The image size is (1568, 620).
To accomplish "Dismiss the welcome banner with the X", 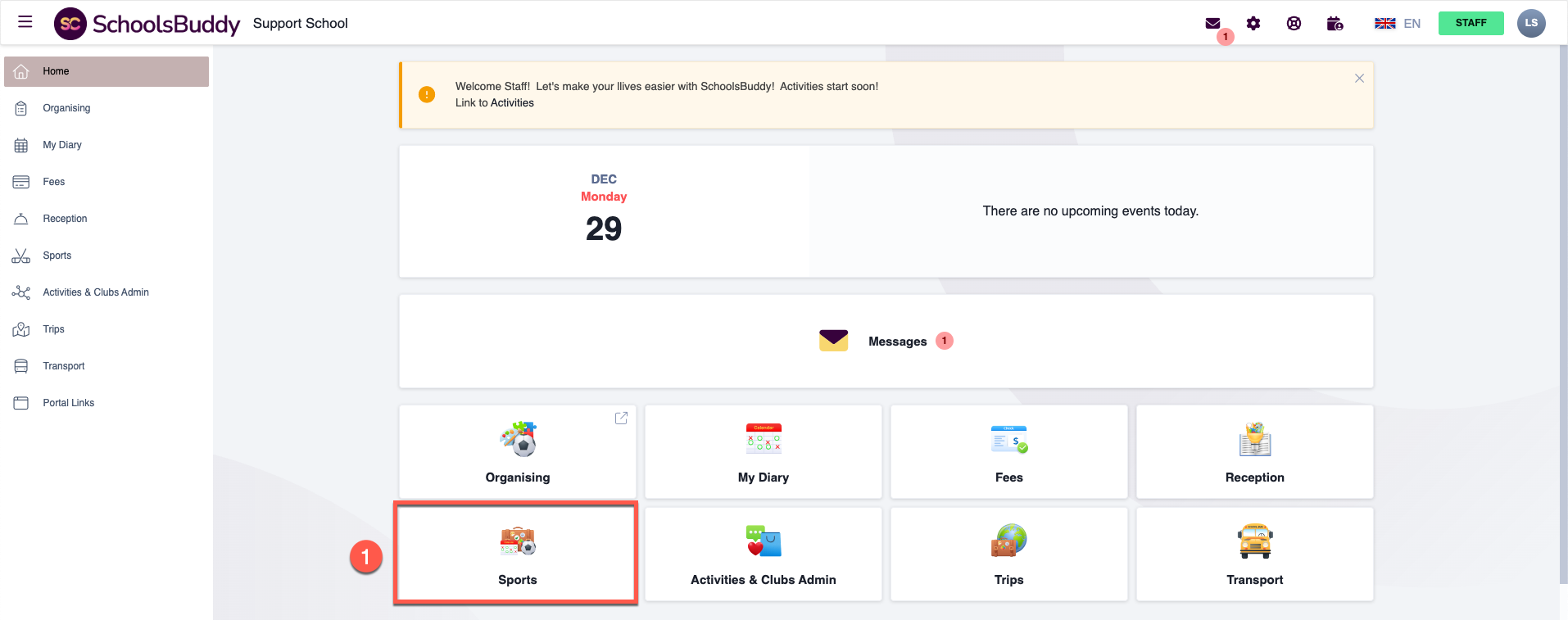I will 1358,78.
